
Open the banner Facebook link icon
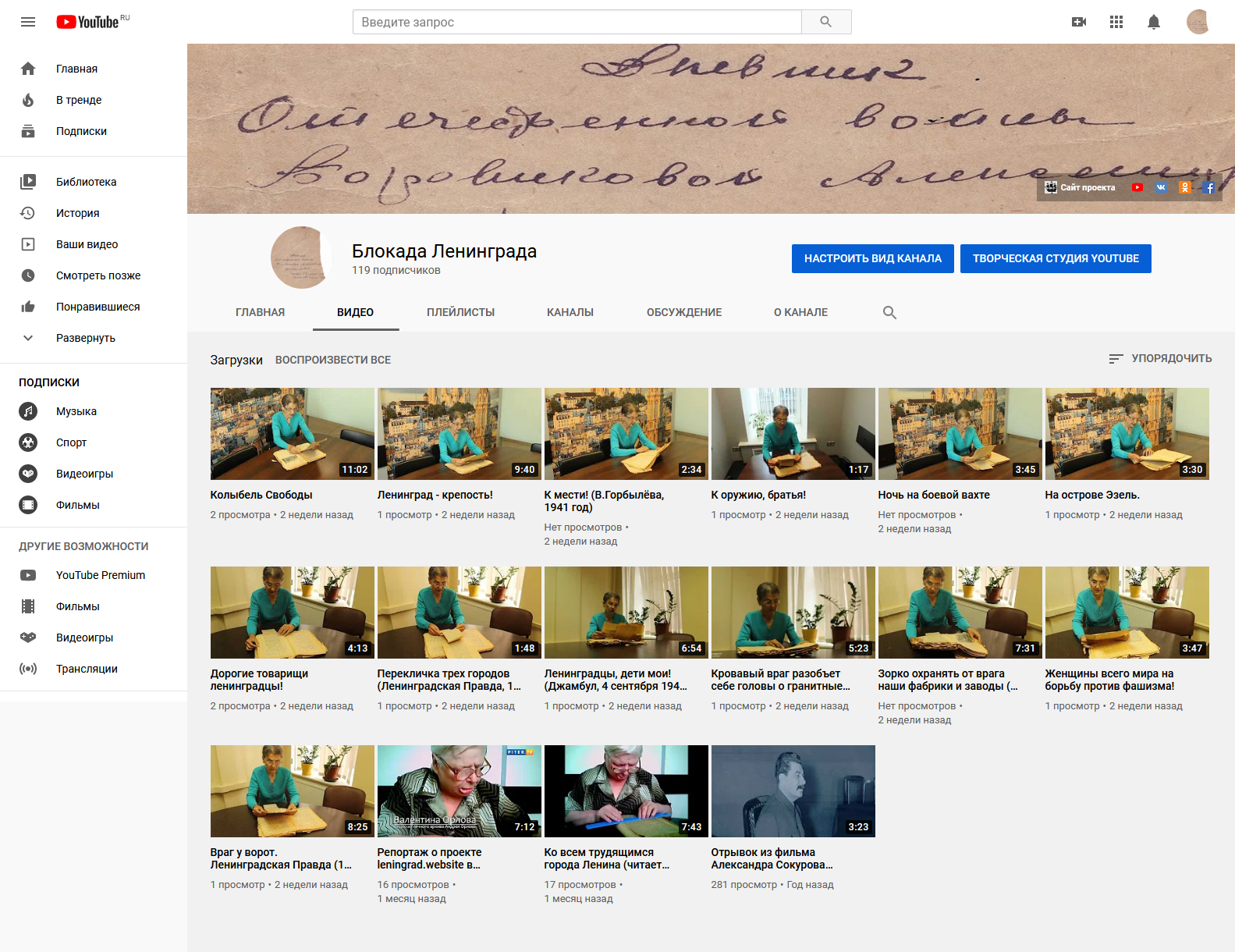[x=1208, y=187]
